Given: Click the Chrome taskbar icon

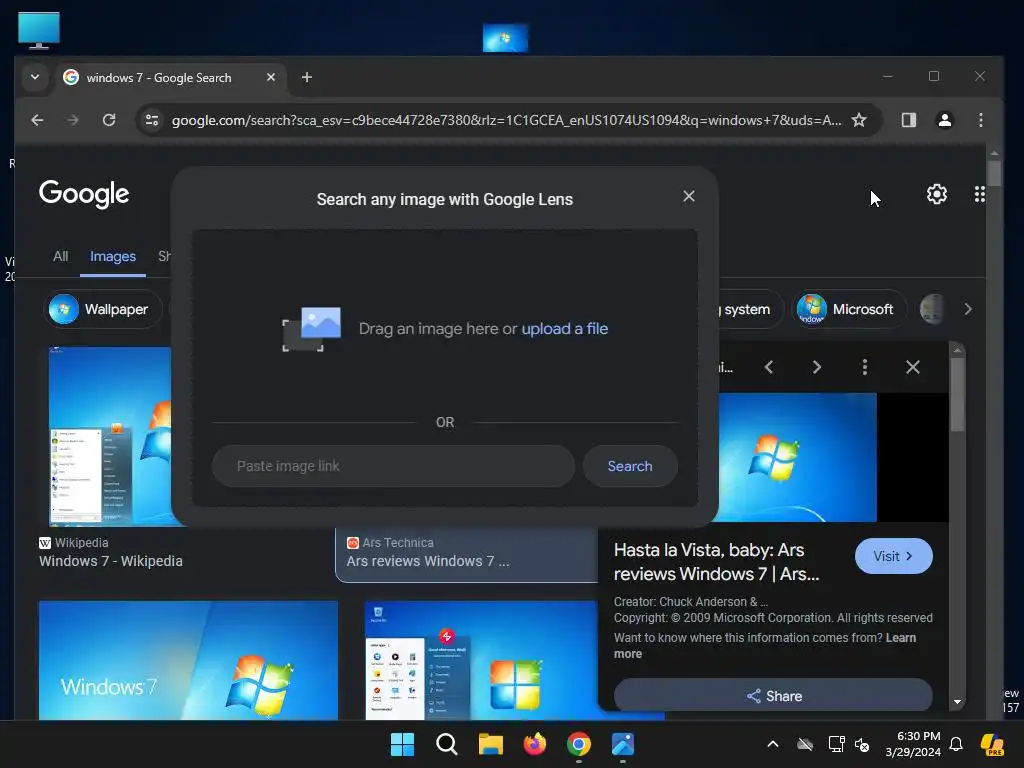Looking at the screenshot, I should pos(579,744).
